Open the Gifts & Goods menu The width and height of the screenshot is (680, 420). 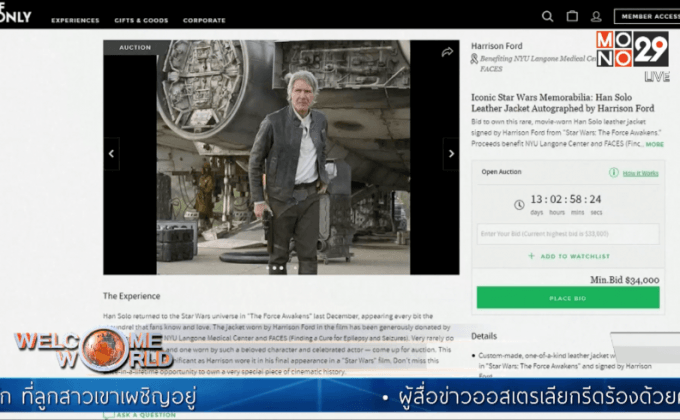140,20
